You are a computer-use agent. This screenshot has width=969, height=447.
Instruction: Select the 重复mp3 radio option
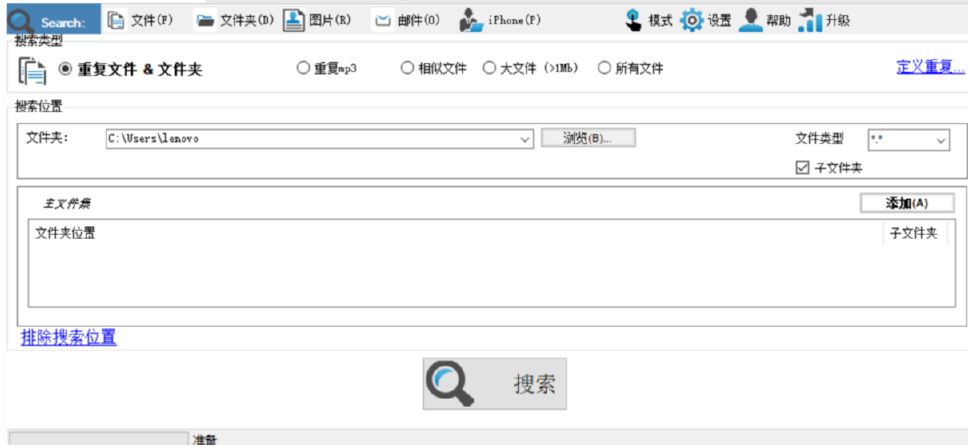[x=303, y=69]
